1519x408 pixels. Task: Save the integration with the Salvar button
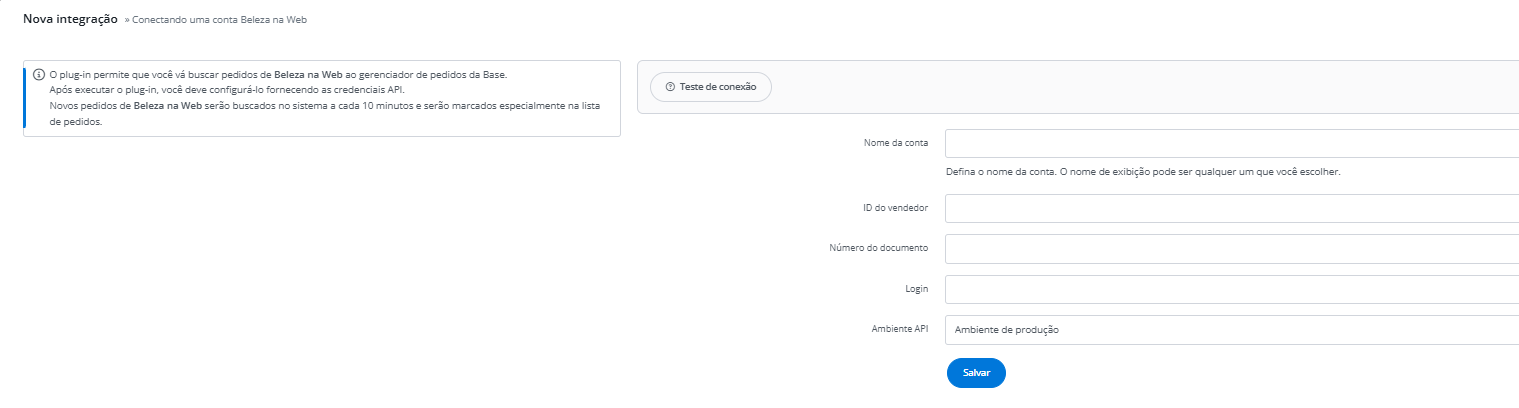(975, 372)
